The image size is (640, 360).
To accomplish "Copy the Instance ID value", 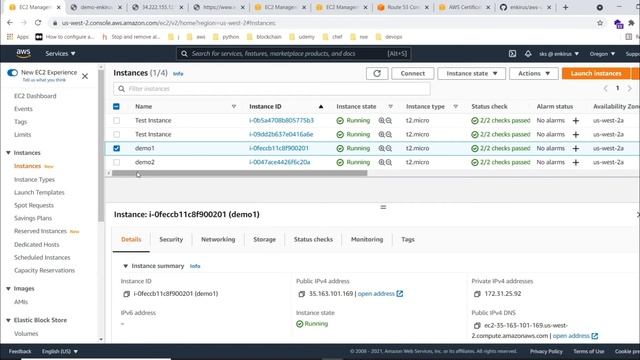I will [127, 294].
